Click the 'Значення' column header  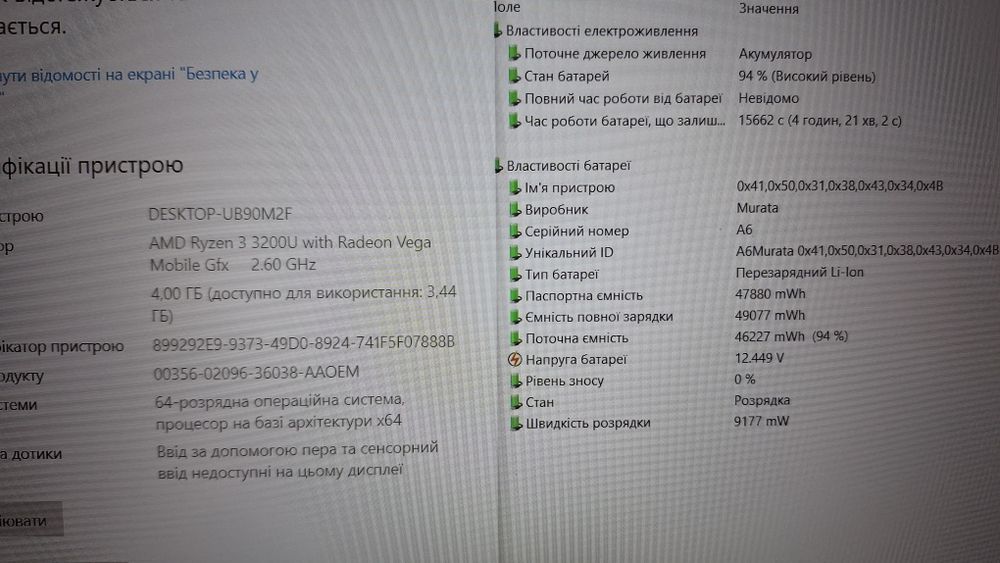(768, 9)
